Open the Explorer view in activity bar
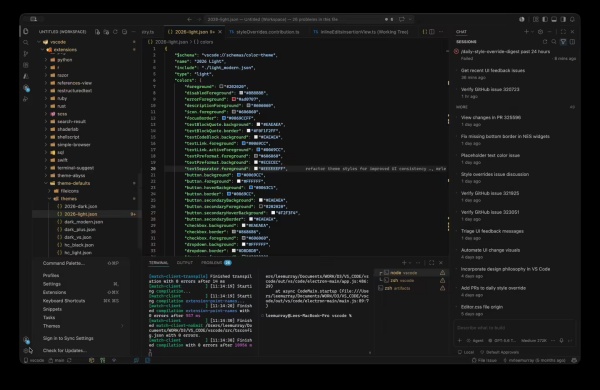600x390 pixels. click(x=26, y=32)
